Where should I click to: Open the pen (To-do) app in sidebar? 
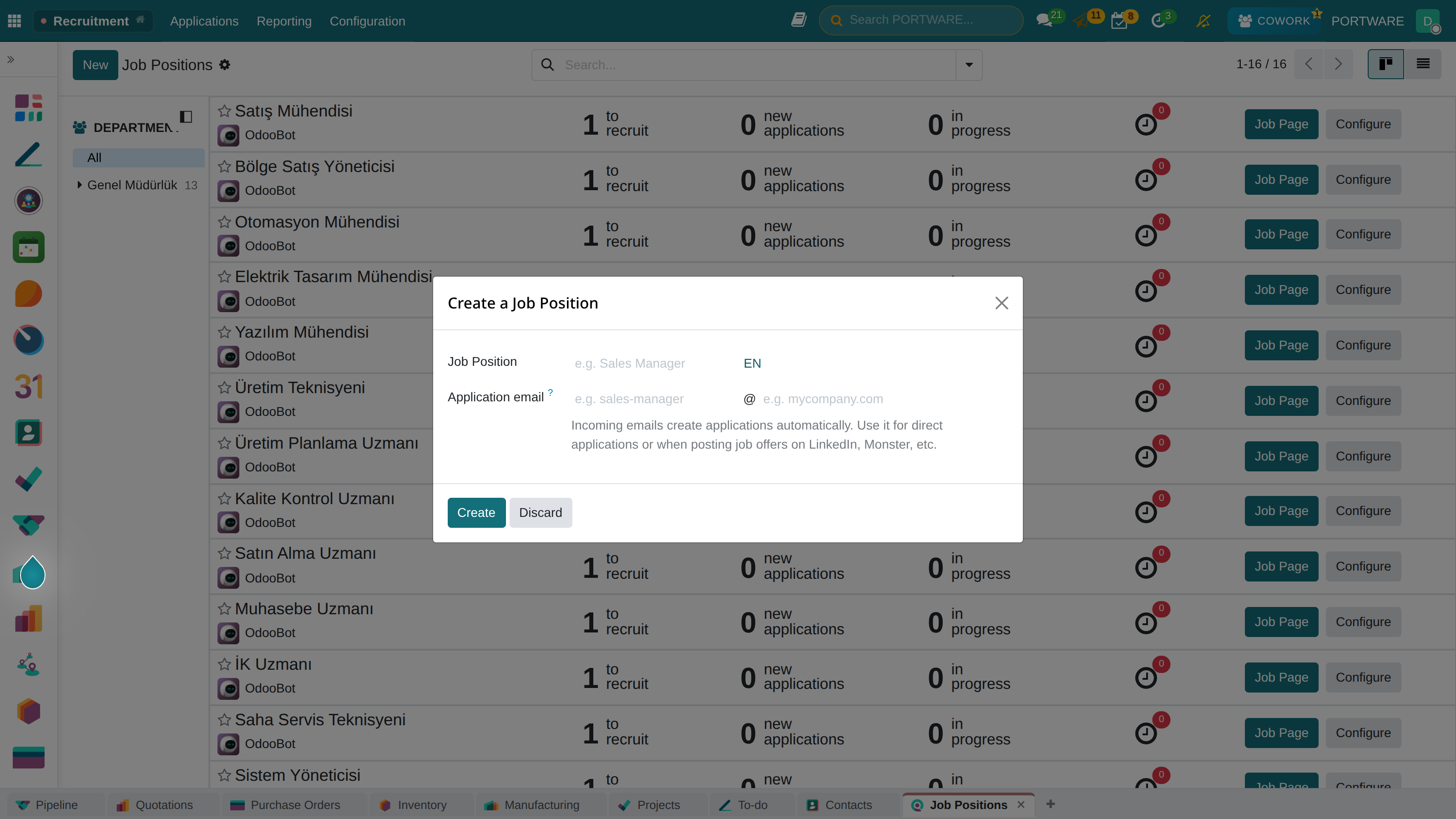[x=28, y=154]
